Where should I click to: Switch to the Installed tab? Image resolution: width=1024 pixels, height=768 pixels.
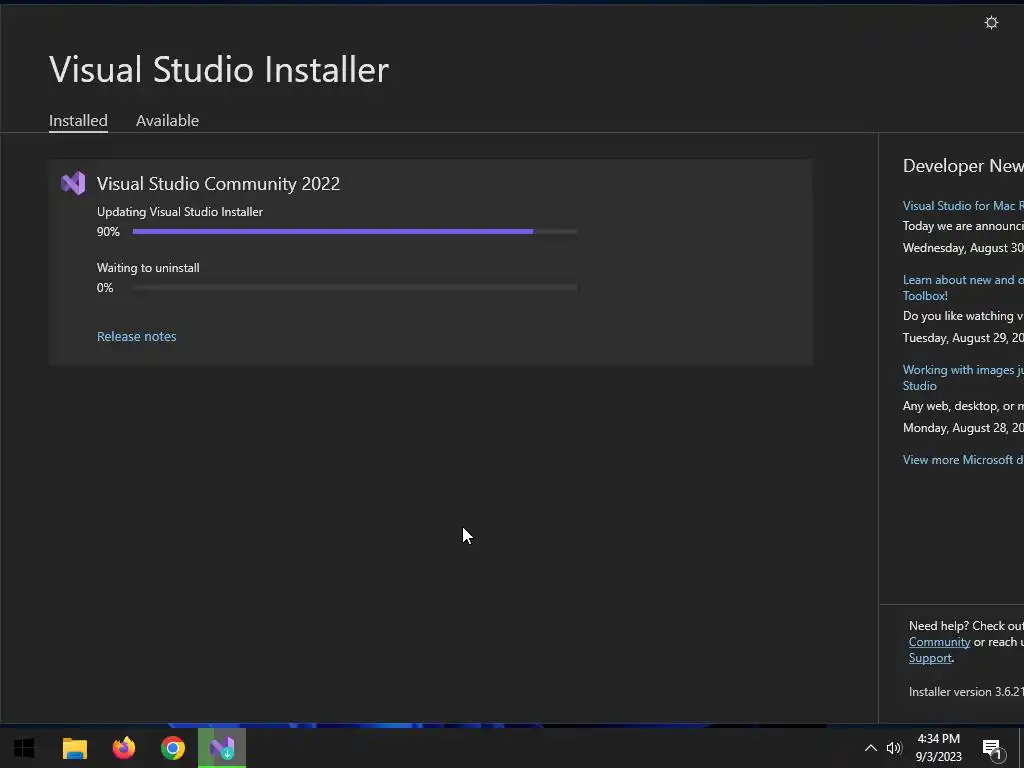click(x=78, y=121)
